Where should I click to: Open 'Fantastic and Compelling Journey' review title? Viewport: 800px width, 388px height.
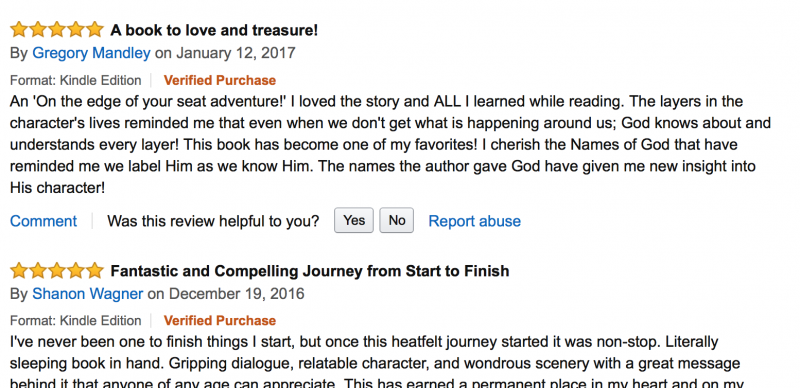(x=310, y=271)
